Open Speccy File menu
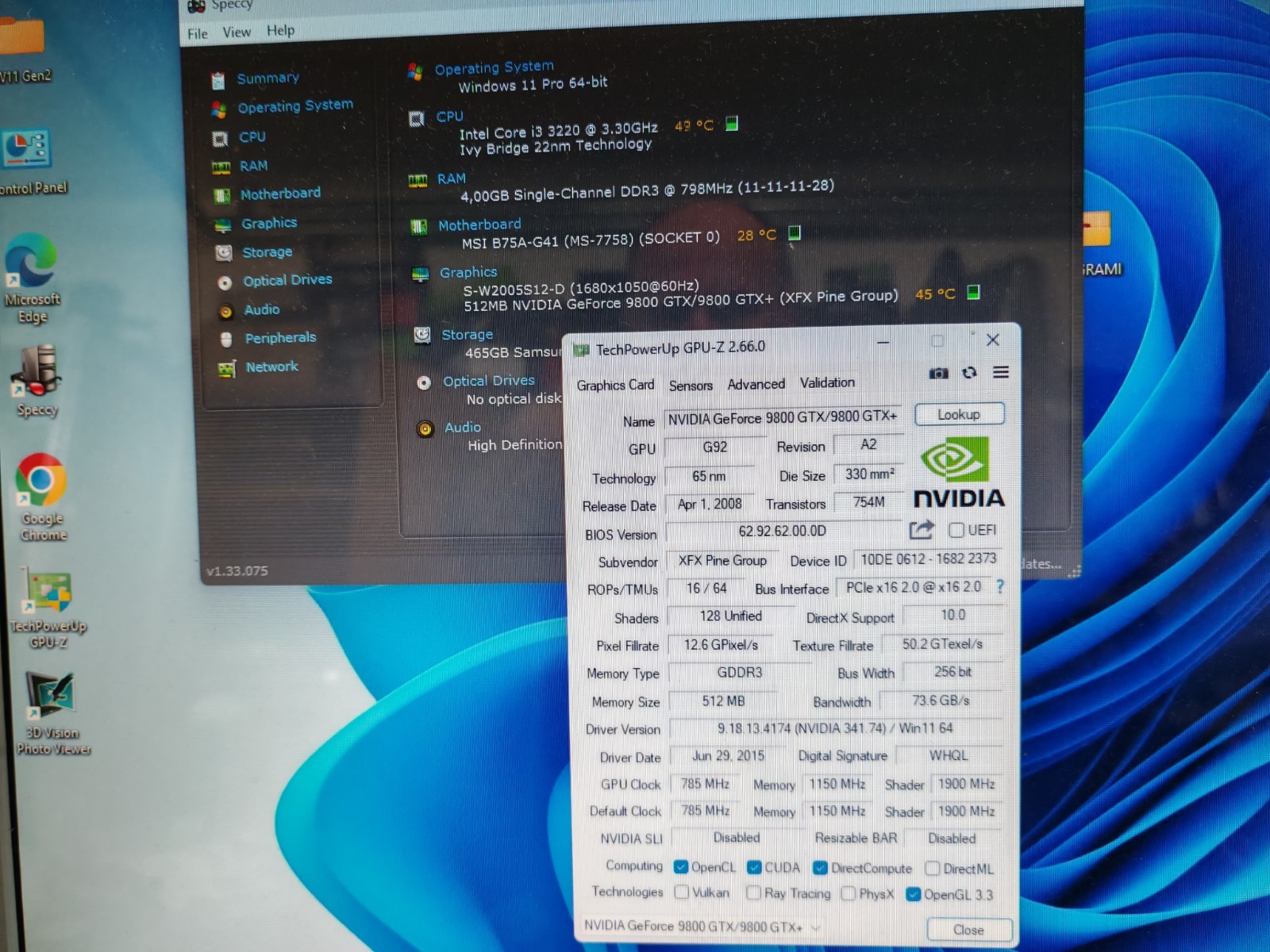This screenshot has width=1270, height=952. (198, 34)
